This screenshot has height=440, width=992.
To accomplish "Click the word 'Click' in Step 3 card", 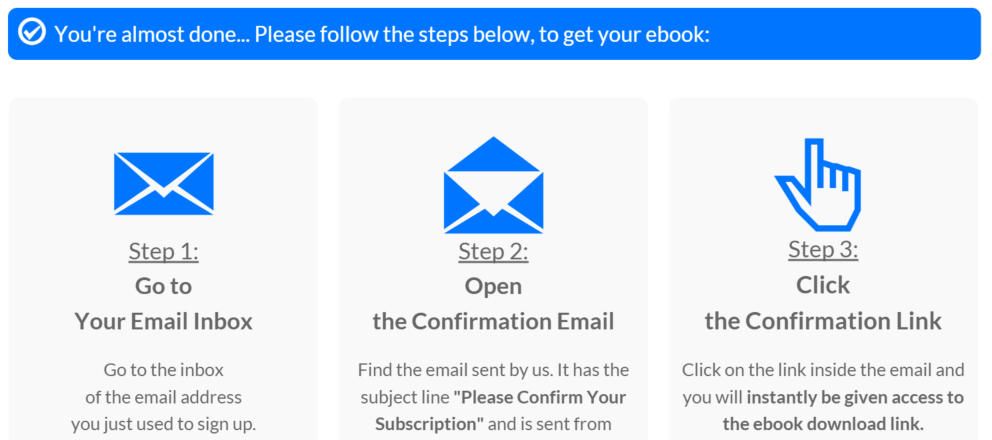I will [x=823, y=286].
